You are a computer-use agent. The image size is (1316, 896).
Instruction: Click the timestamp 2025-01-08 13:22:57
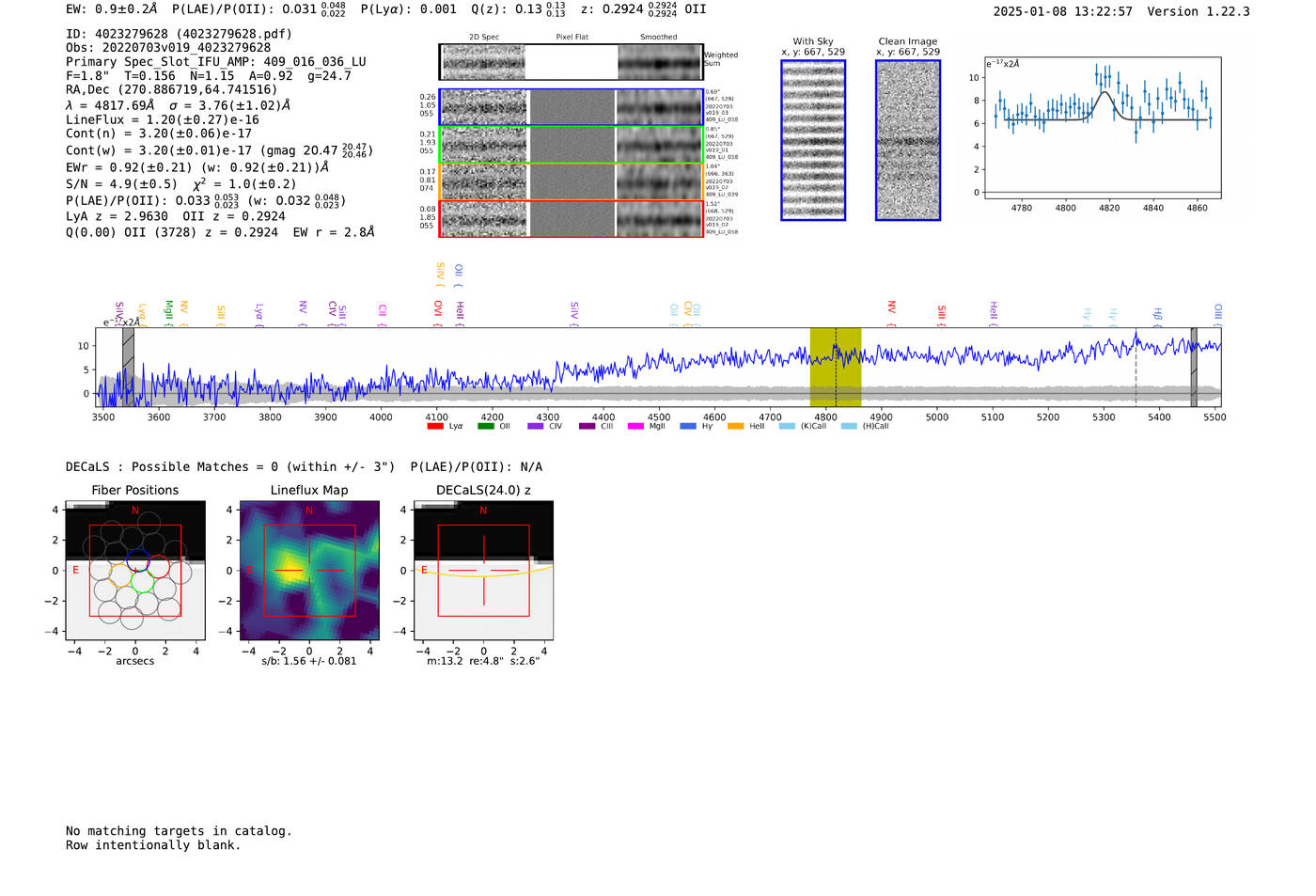(1063, 11)
